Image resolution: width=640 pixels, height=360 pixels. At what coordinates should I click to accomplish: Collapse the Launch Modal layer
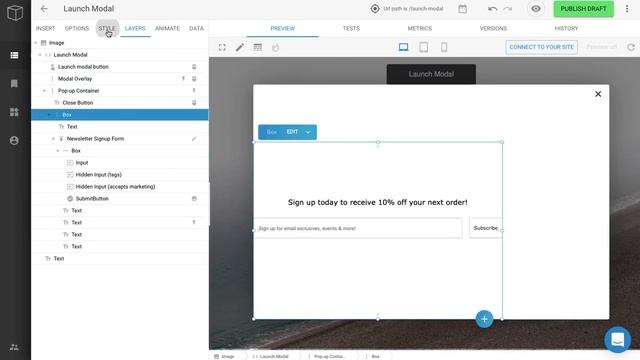pyautogui.click(x=40, y=54)
